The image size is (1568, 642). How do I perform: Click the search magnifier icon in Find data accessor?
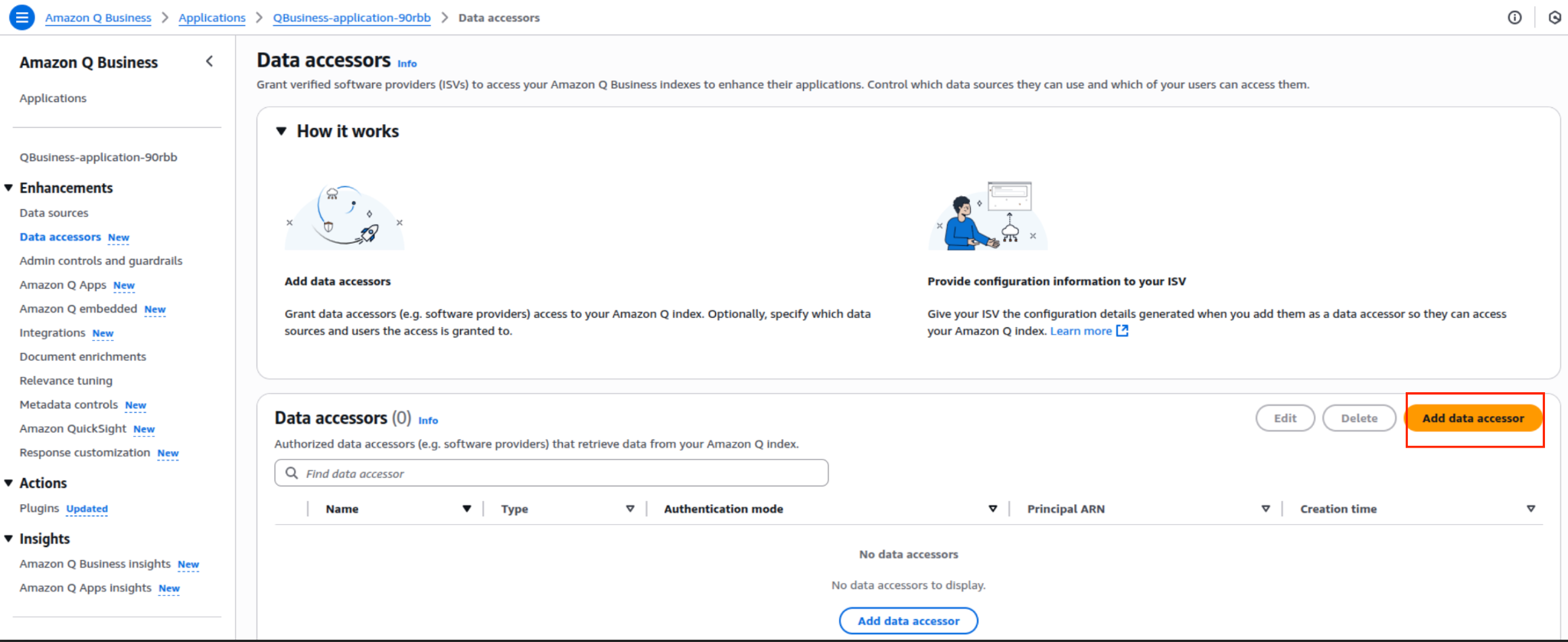292,473
